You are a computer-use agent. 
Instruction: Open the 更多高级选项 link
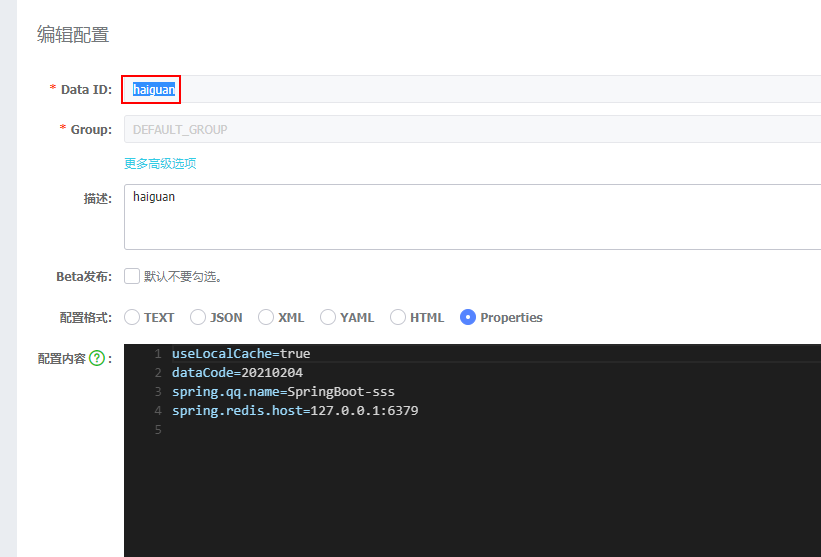(x=160, y=163)
